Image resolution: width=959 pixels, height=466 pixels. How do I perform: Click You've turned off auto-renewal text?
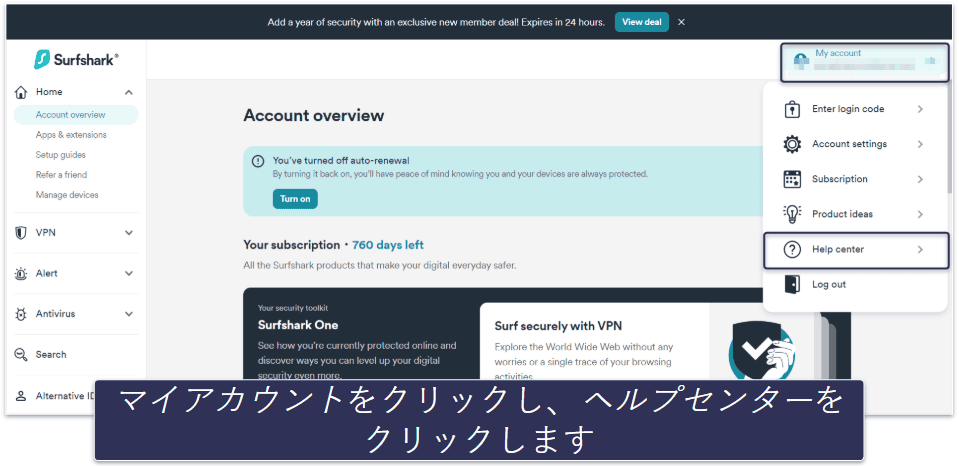(341, 161)
